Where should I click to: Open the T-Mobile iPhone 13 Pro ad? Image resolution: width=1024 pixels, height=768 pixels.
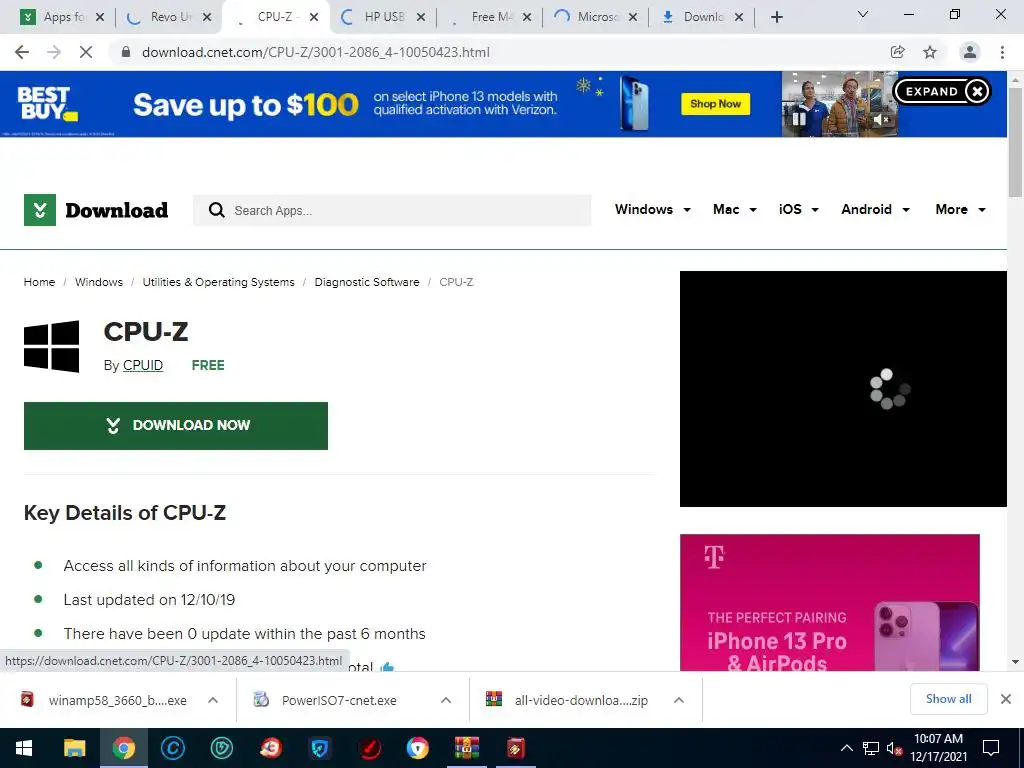pyautogui.click(x=829, y=603)
